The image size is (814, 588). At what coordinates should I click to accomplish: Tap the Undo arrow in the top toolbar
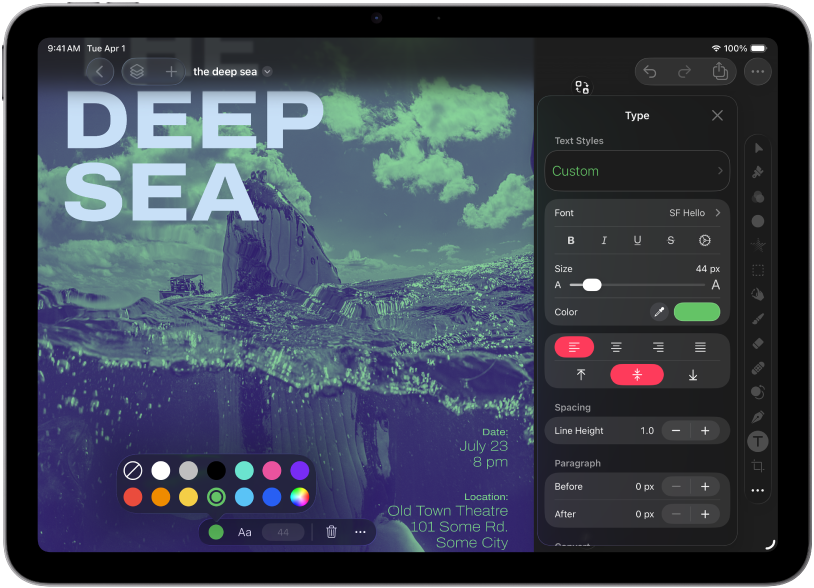651,71
